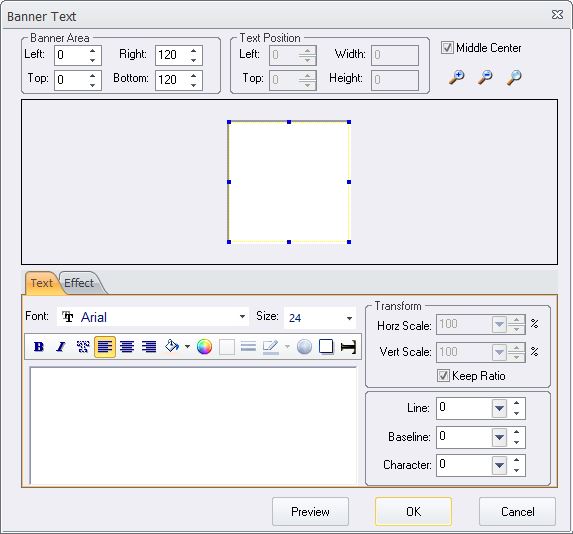Select the Text tab
573x534 pixels.
tap(41, 283)
